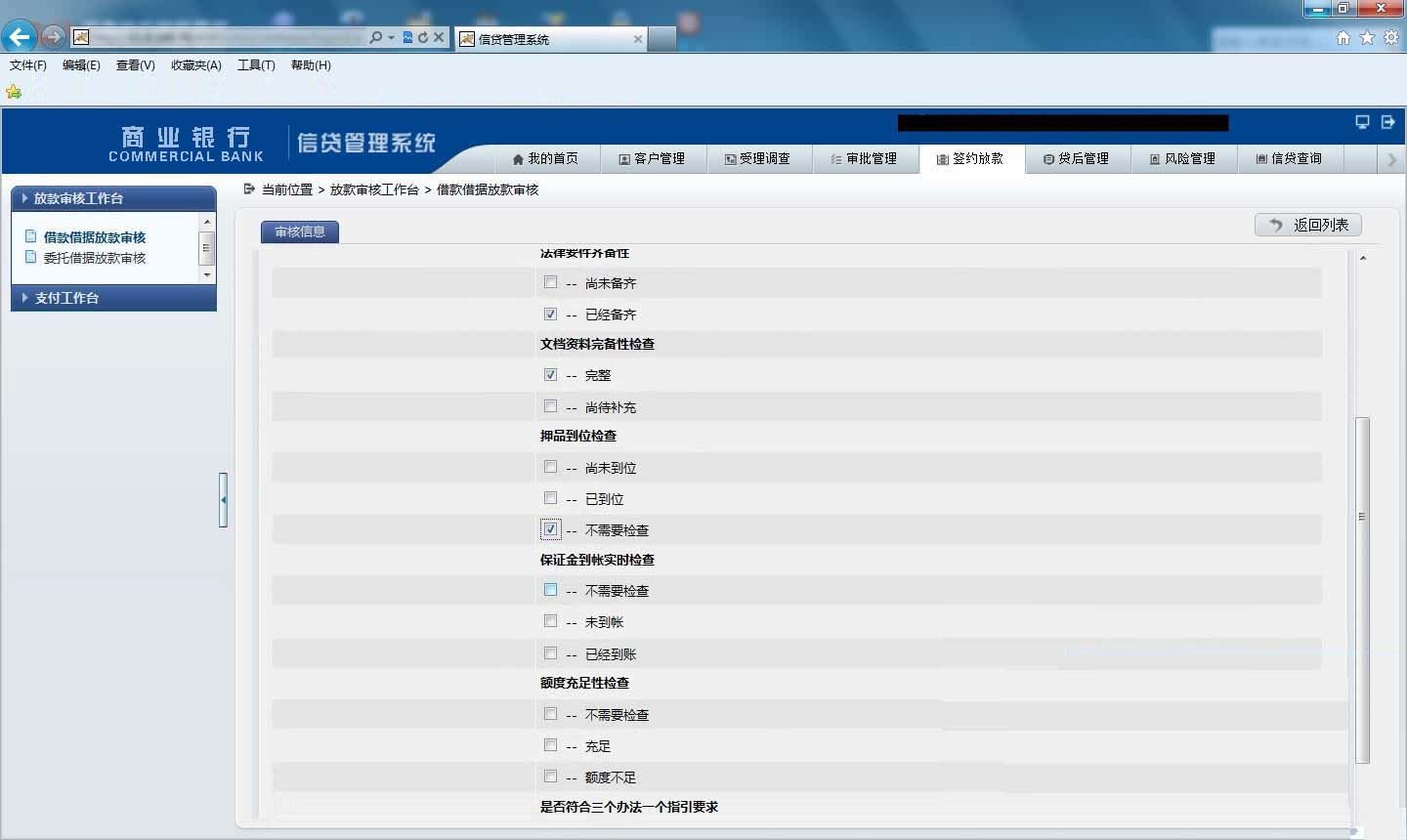Open the 文件(F) menu

point(28,65)
